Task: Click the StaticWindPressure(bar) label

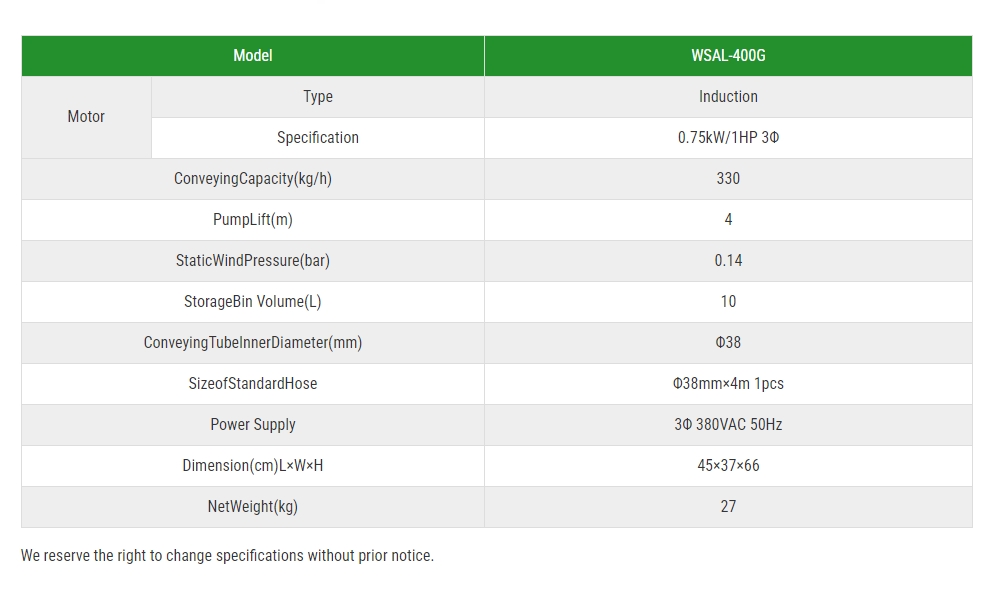Action: pos(253,260)
